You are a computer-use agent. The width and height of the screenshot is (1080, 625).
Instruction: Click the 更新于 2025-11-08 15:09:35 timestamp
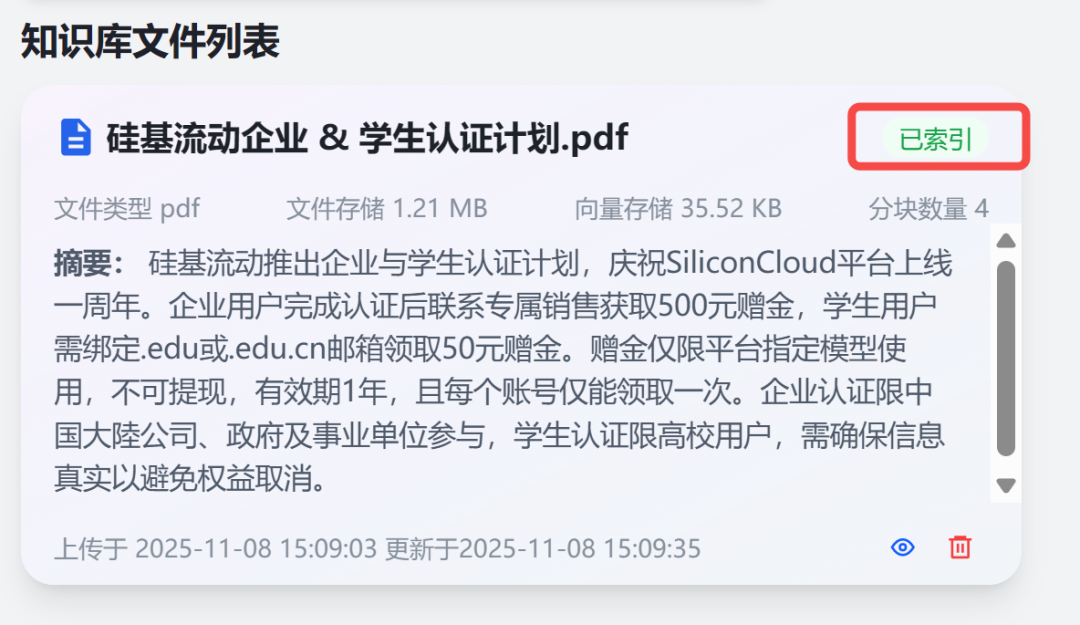tap(543, 549)
